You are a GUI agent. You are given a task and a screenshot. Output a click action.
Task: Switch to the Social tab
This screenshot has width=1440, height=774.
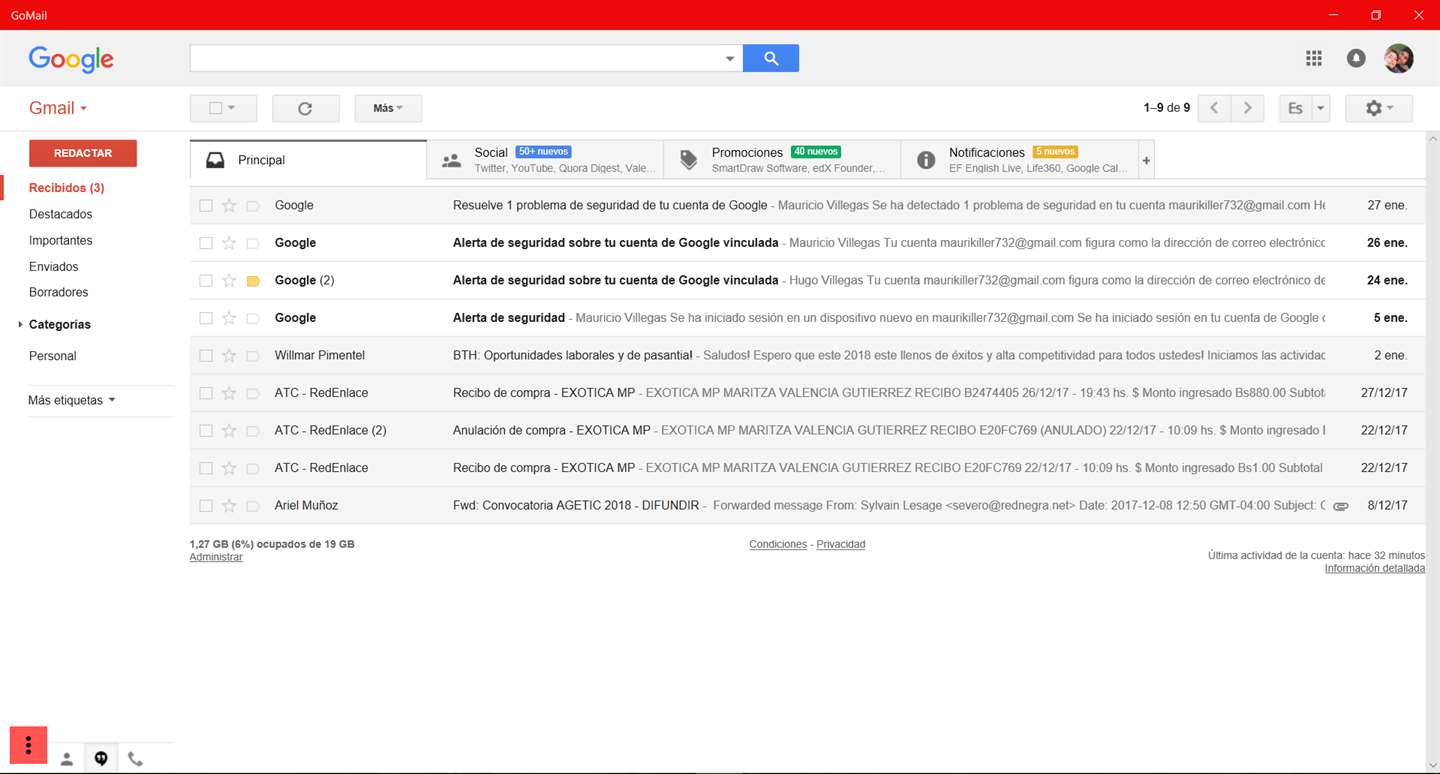(x=545, y=160)
